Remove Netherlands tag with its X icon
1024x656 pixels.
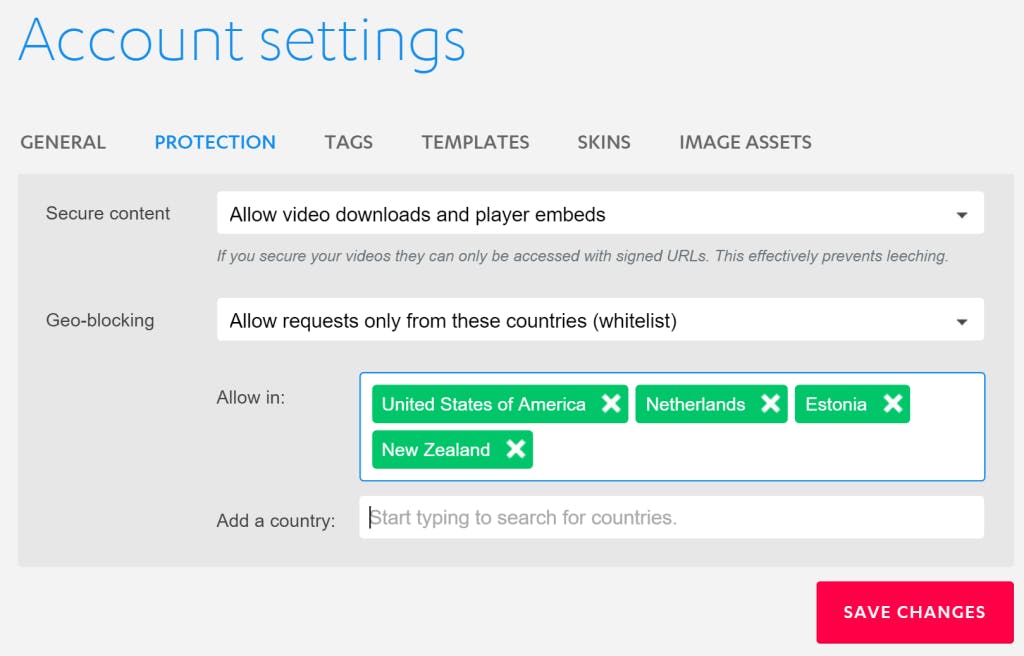(771, 404)
